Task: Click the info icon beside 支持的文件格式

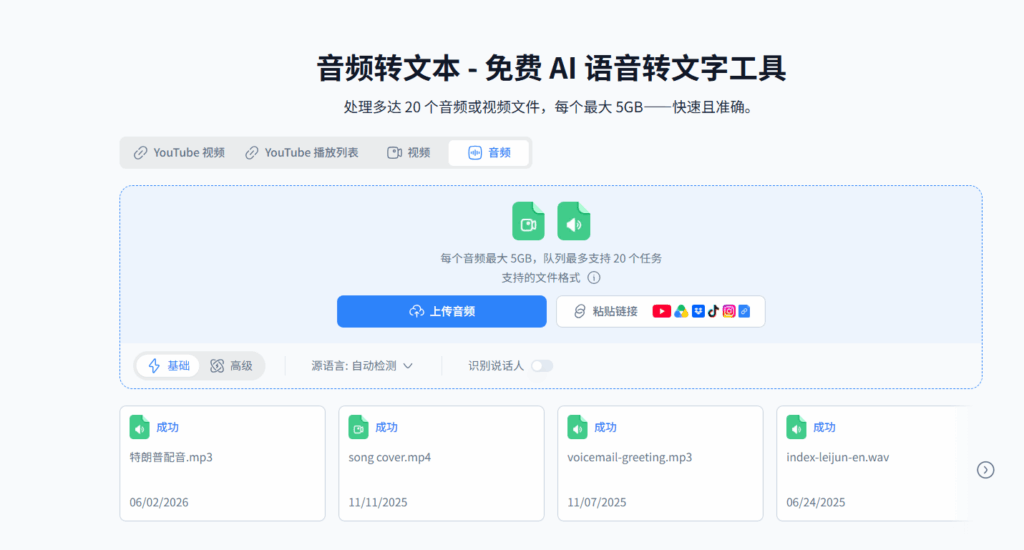Action: click(x=594, y=278)
